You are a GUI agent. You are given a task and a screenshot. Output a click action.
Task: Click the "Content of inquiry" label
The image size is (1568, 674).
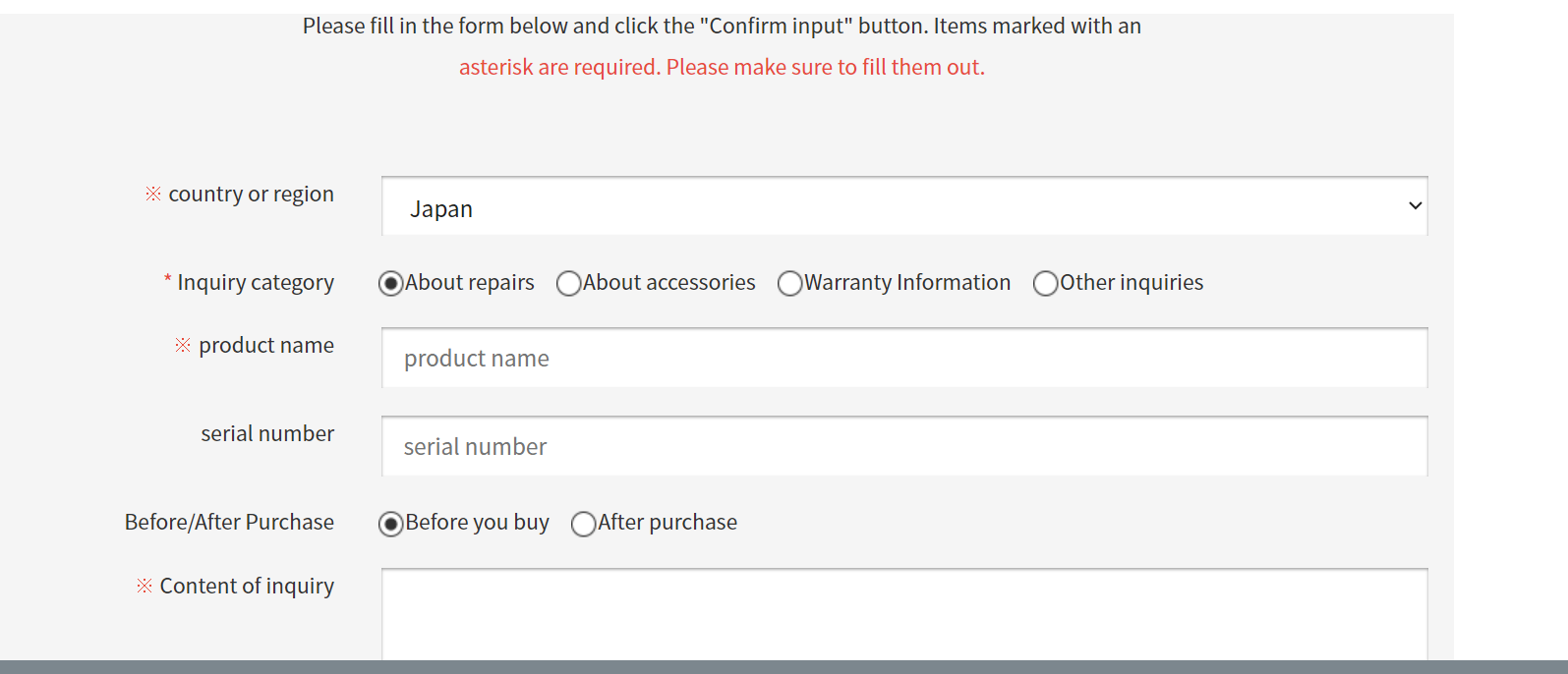point(247,587)
